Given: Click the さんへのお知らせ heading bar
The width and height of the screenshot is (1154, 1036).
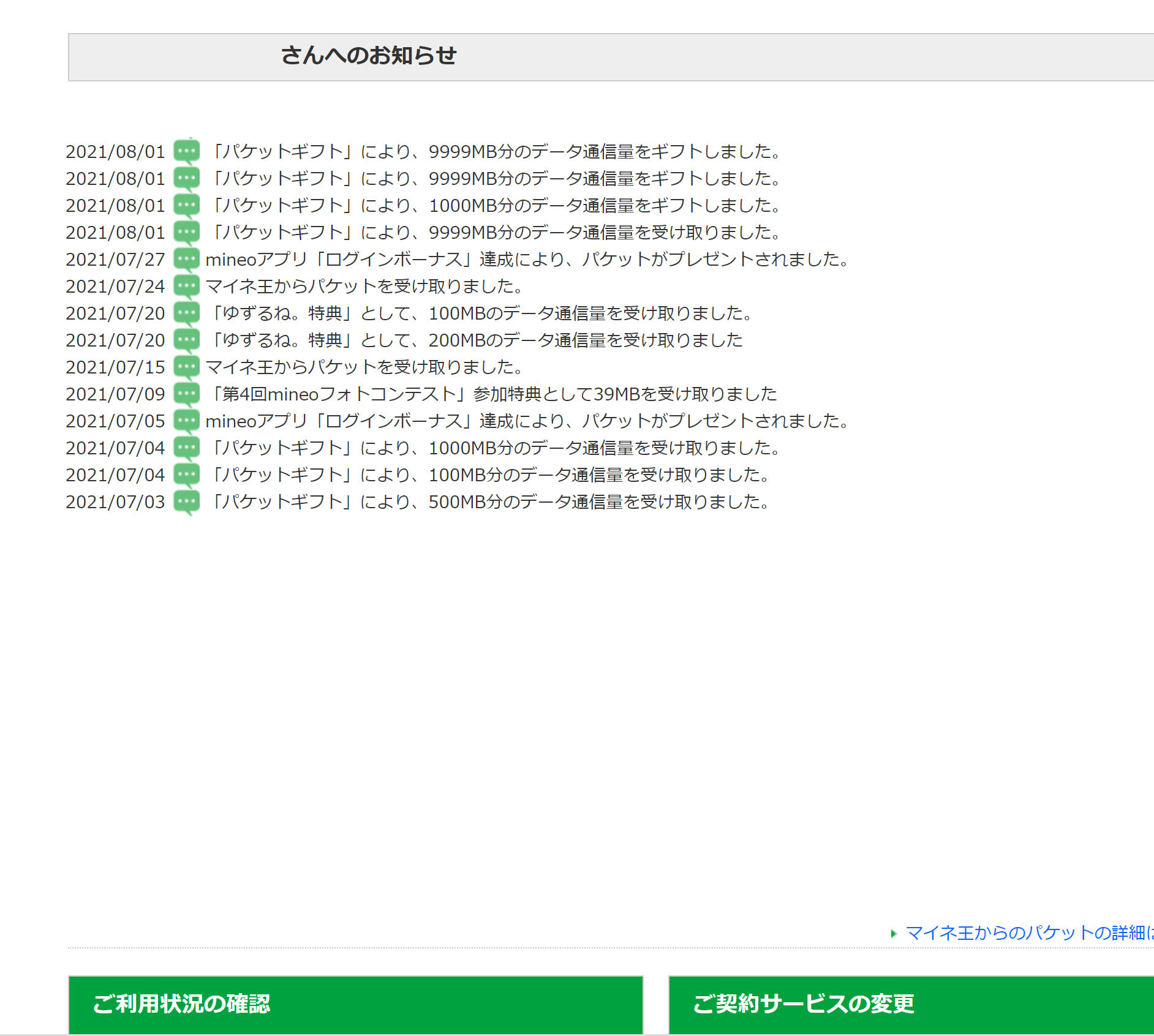Looking at the screenshot, I should point(610,56).
